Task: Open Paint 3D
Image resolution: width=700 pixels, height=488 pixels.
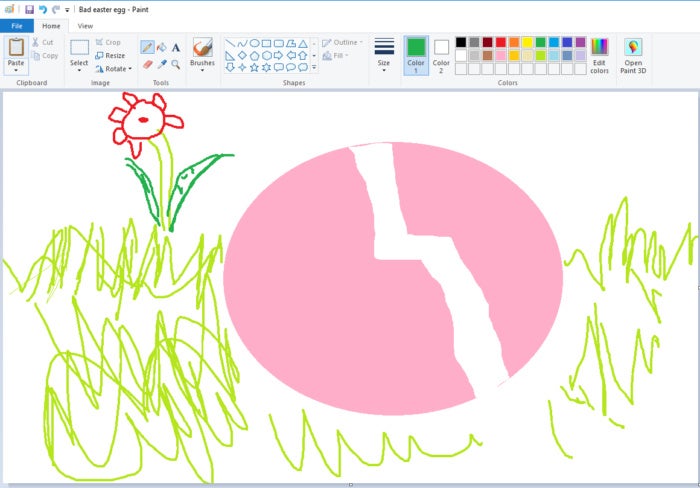Action: tap(633, 55)
